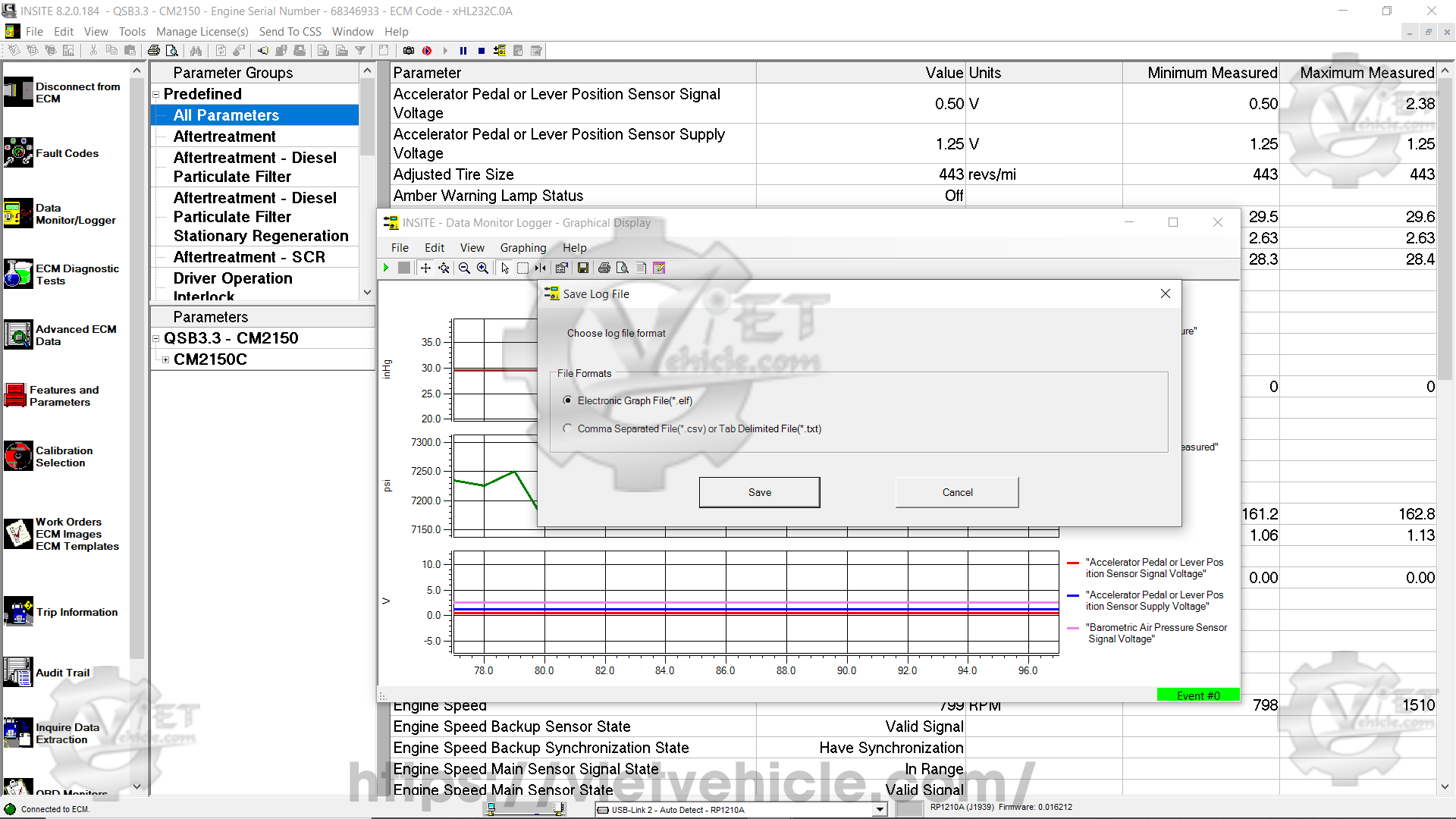This screenshot has height=819, width=1456.
Task: Click camera snapshot icon in main toolbar
Action: coord(409,51)
